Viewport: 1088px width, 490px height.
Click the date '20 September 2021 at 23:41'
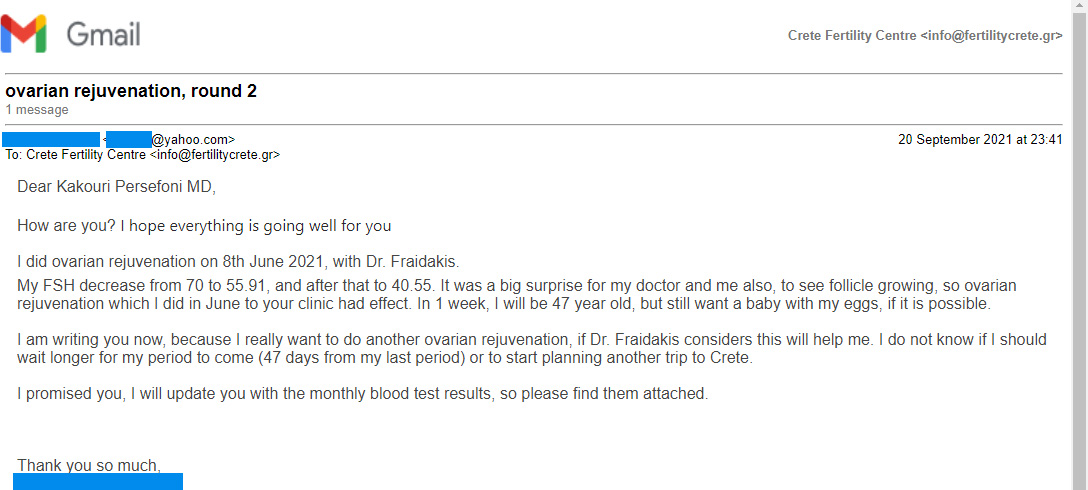click(x=980, y=140)
